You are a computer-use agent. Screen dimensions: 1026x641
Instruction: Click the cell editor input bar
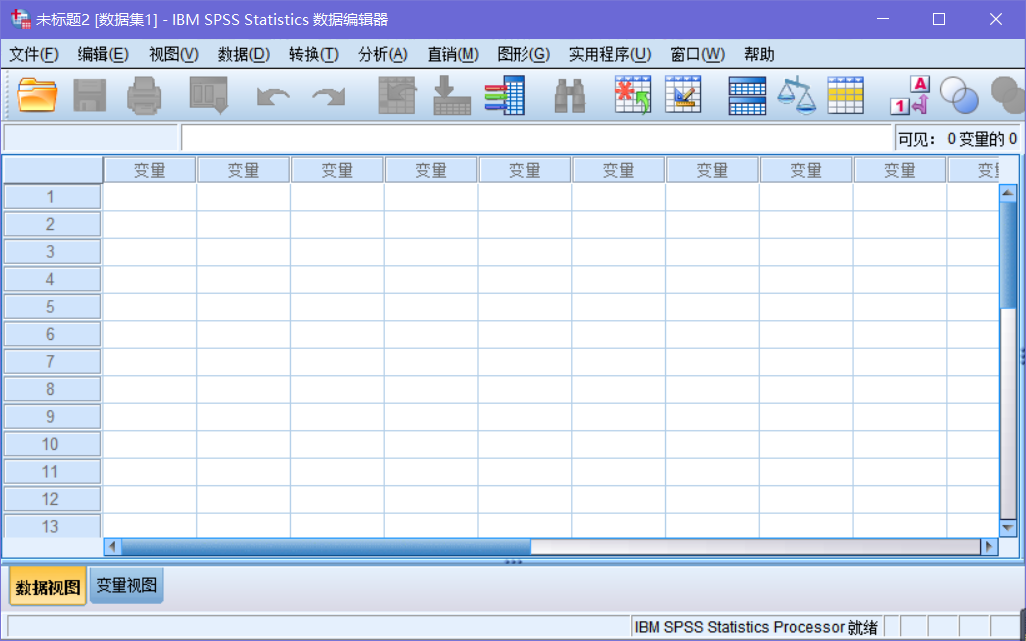tap(500, 138)
